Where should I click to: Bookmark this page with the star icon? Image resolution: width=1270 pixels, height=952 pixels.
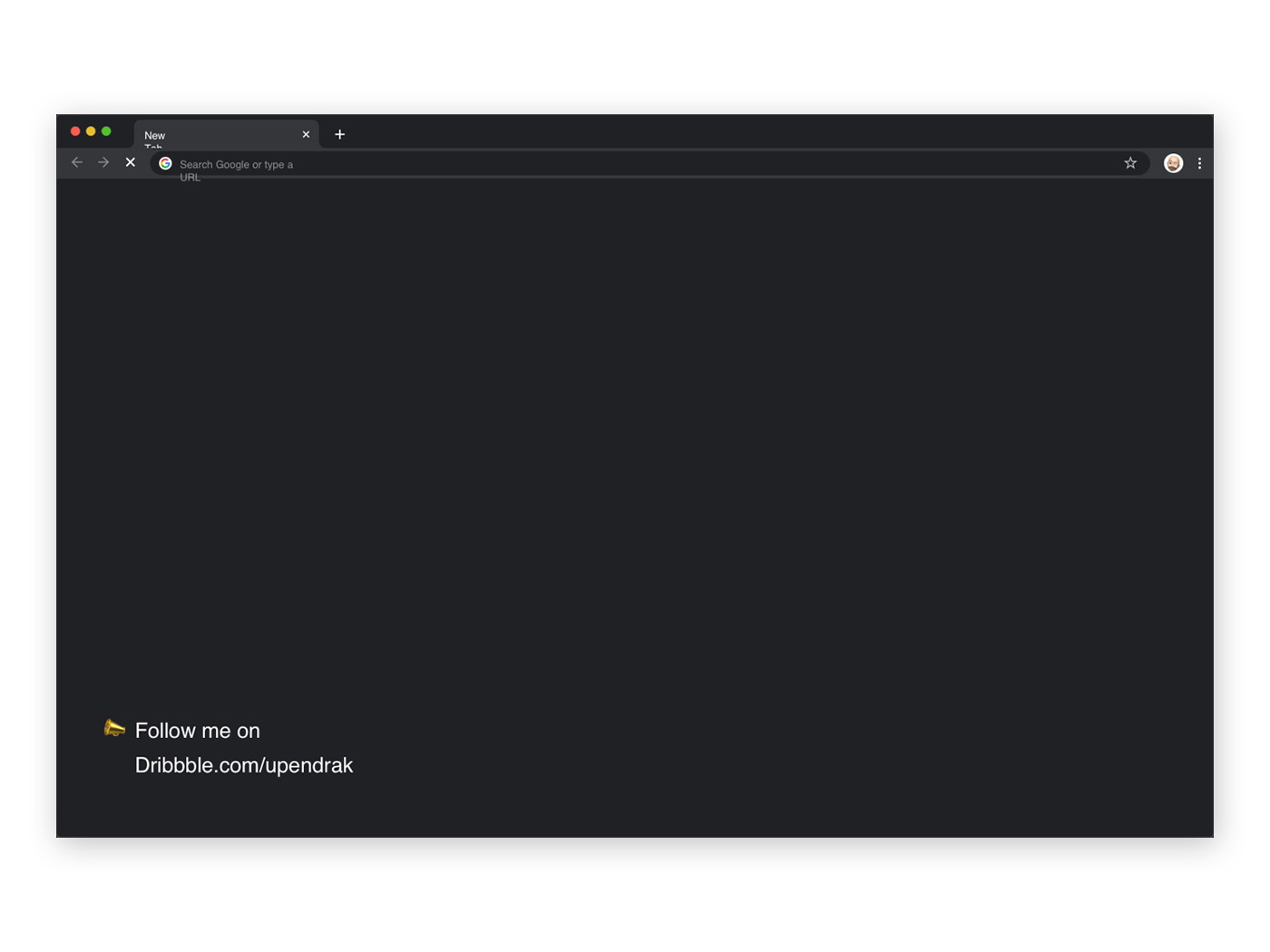[x=1130, y=163]
